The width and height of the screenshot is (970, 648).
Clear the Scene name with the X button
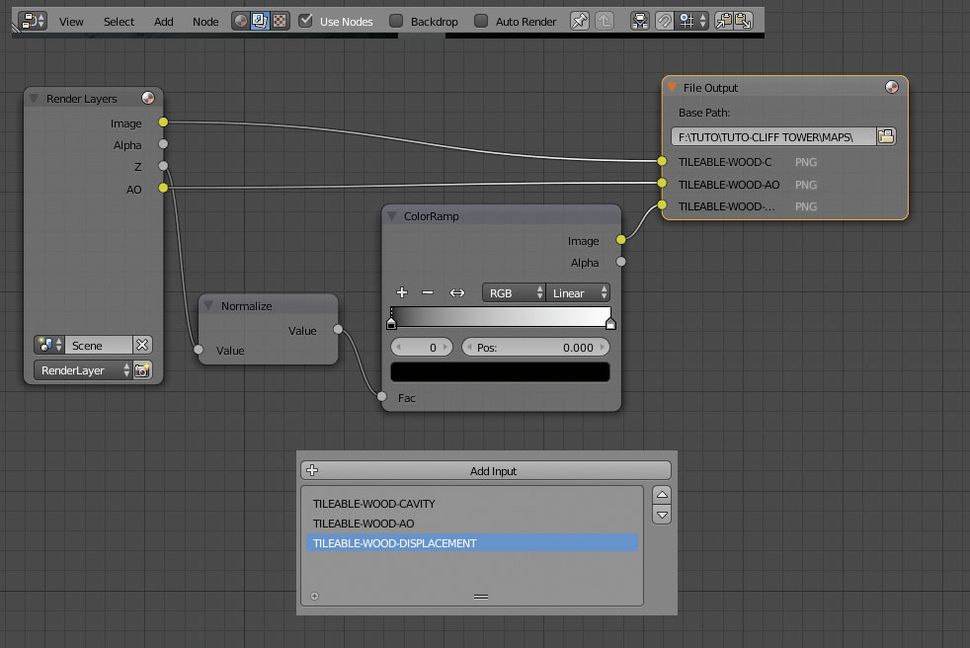(144, 344)
